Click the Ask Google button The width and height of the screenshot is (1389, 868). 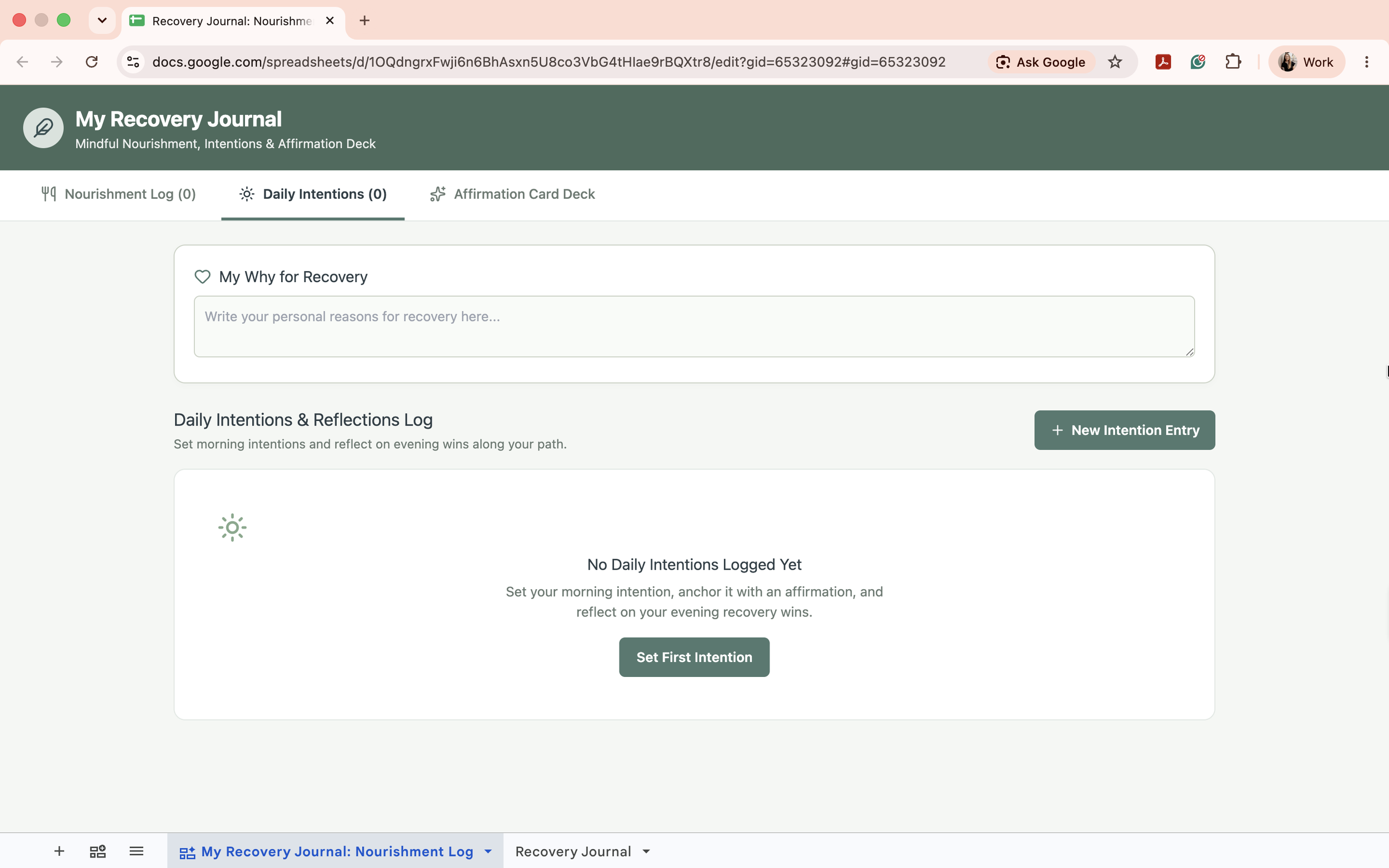tap(1041, 62)
